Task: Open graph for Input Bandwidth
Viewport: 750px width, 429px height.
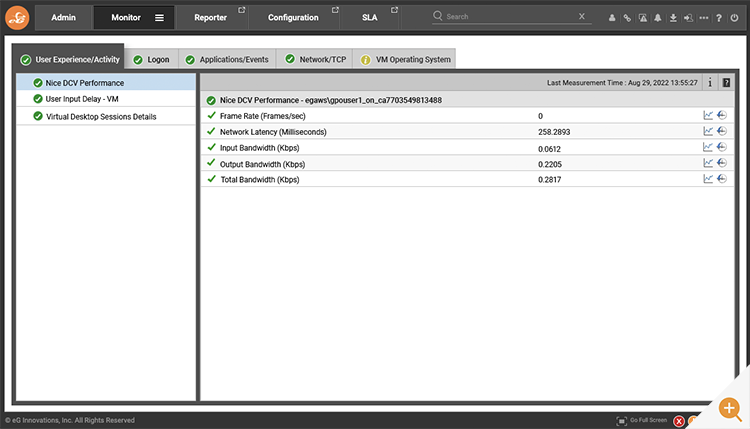Action: point(708,147)
